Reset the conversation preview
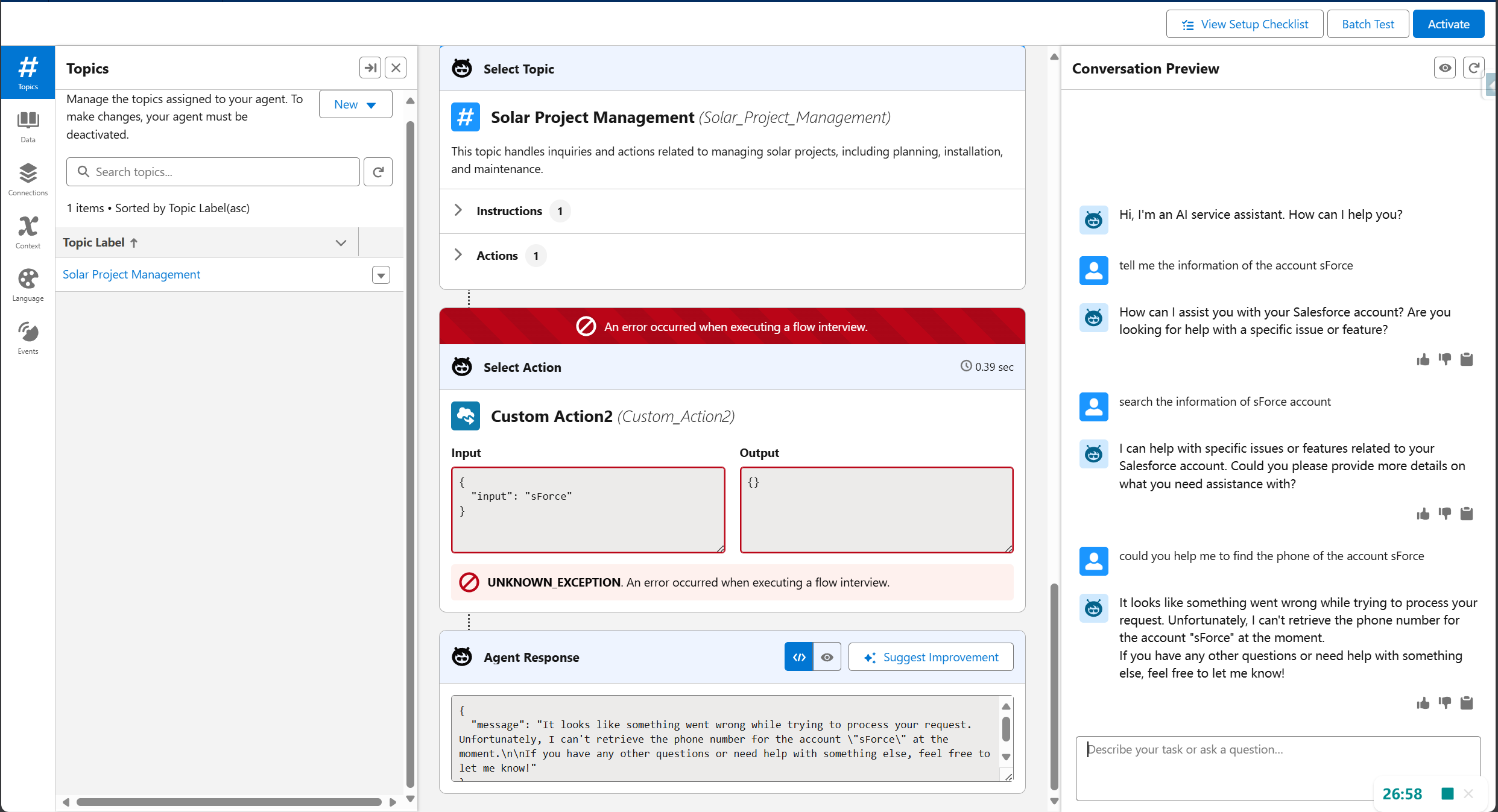The height and width of the screenshot is (812, 1498). point(1473,68)
